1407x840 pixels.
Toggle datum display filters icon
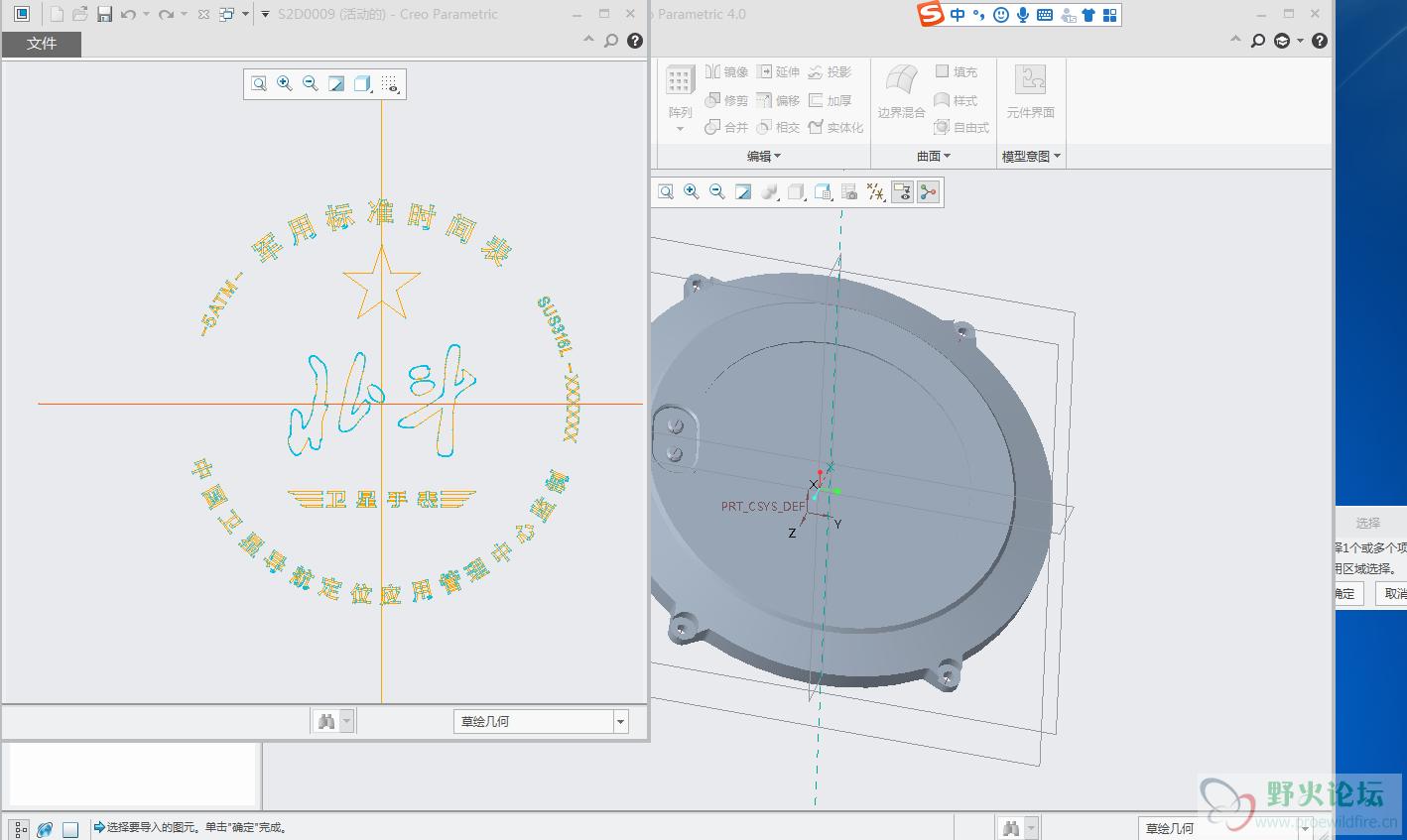click(x=875, y=191)
